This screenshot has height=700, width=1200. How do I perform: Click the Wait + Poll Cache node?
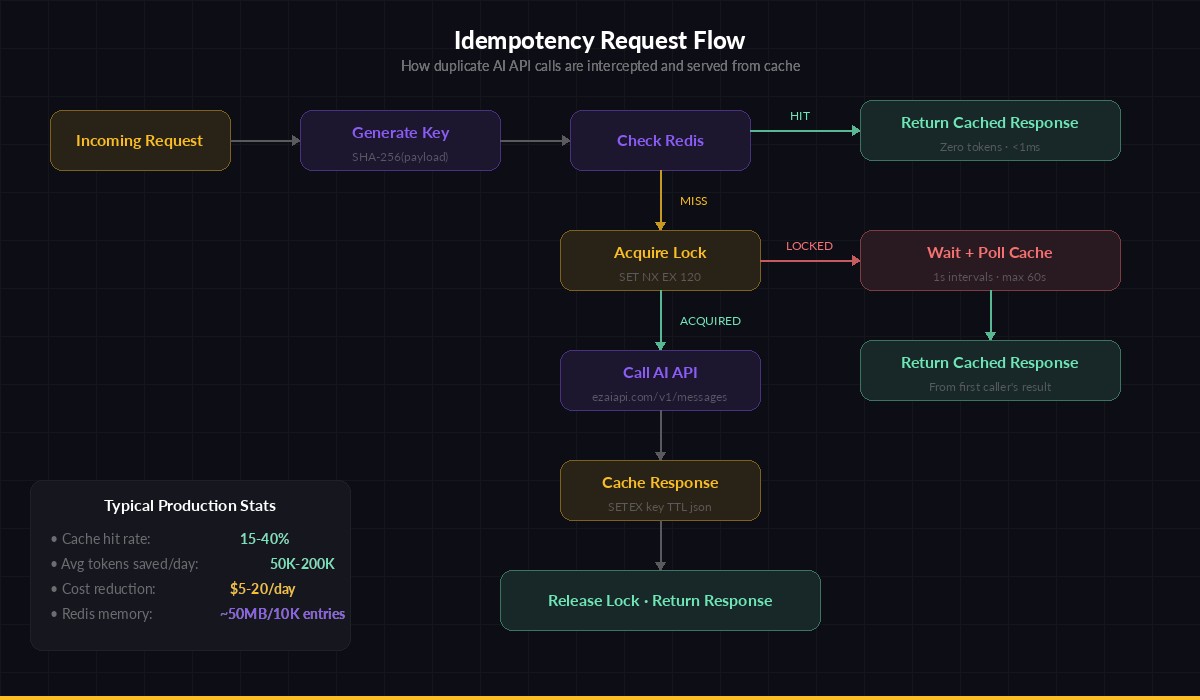pyautogui.click(x=990, y=260)
